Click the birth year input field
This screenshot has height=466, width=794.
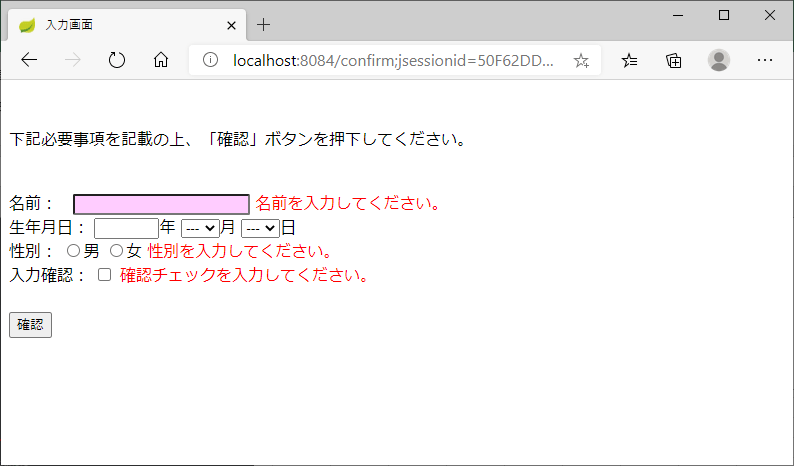pos(127,228)
